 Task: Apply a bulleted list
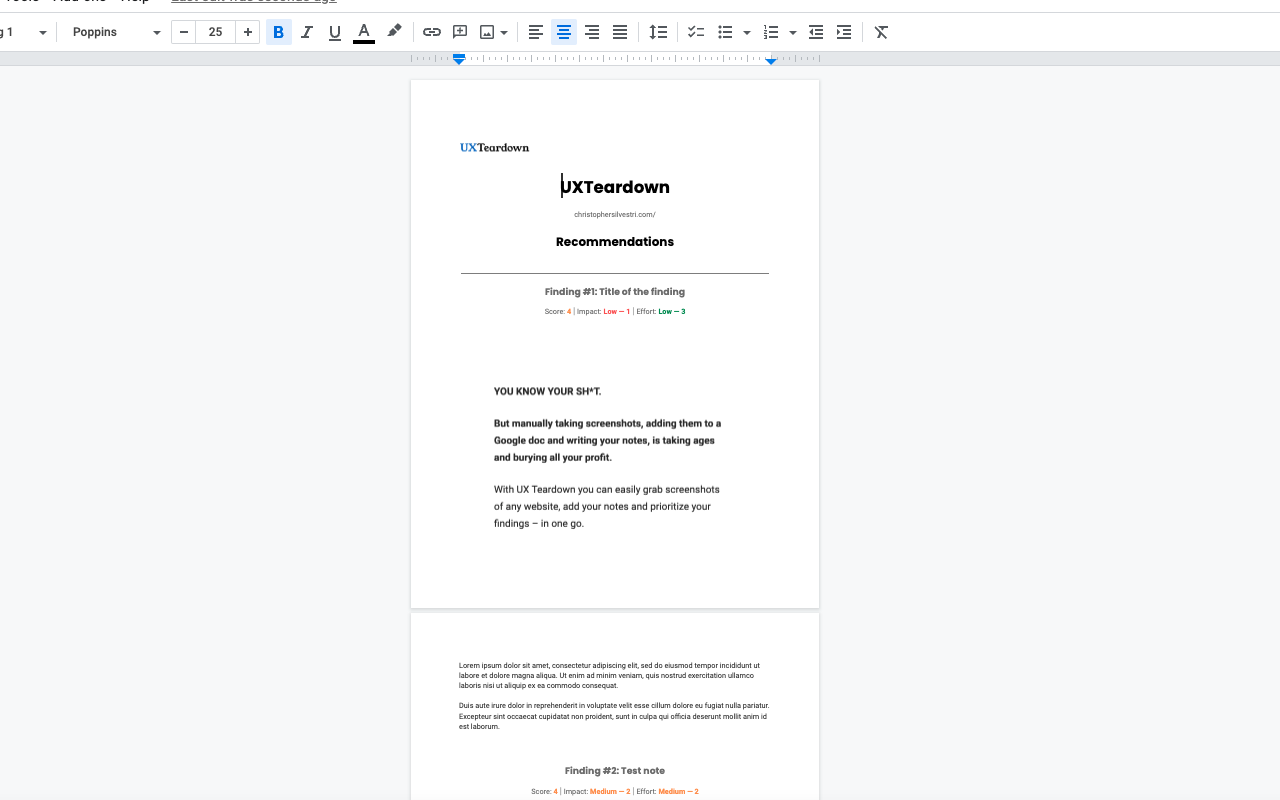point(726,32)
